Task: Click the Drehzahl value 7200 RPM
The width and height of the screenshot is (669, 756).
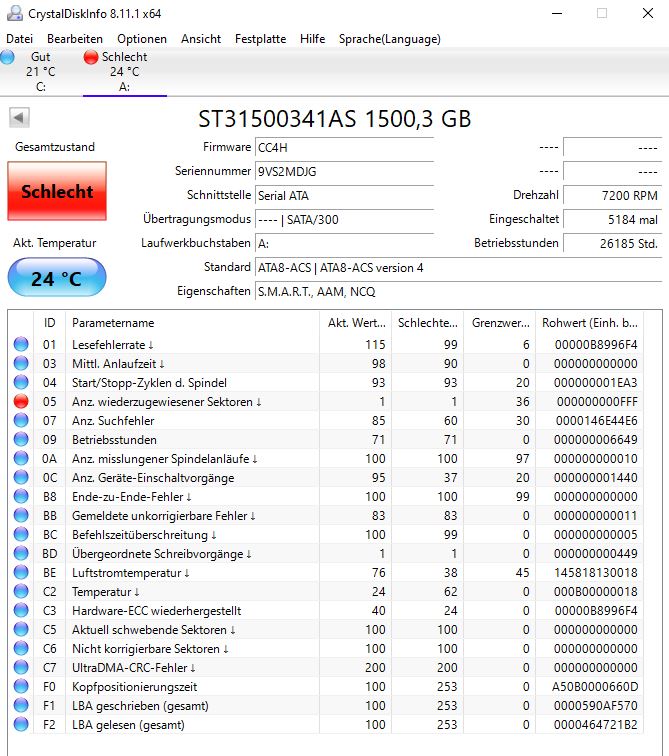Action: point(612,195)
